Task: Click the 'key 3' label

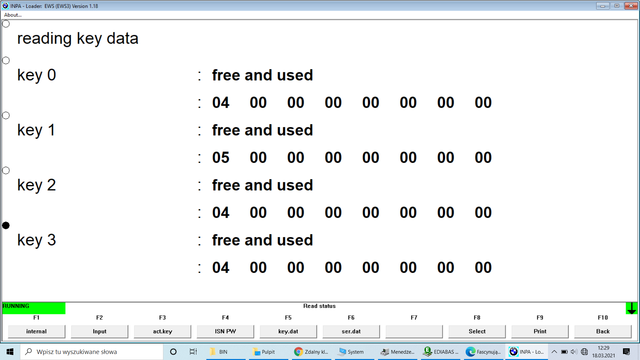Action: pos(36,240)
